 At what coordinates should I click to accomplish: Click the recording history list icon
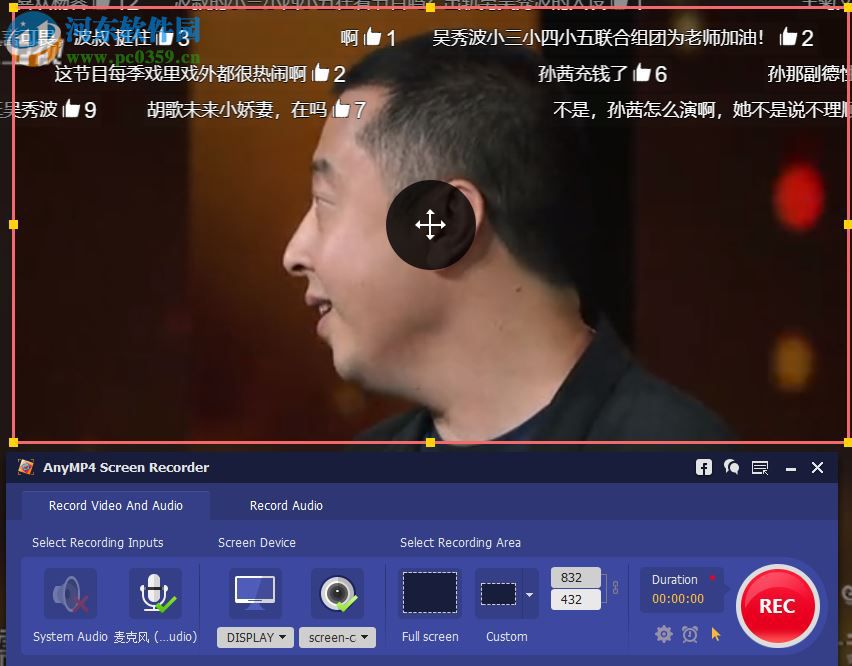pos(757,467)
